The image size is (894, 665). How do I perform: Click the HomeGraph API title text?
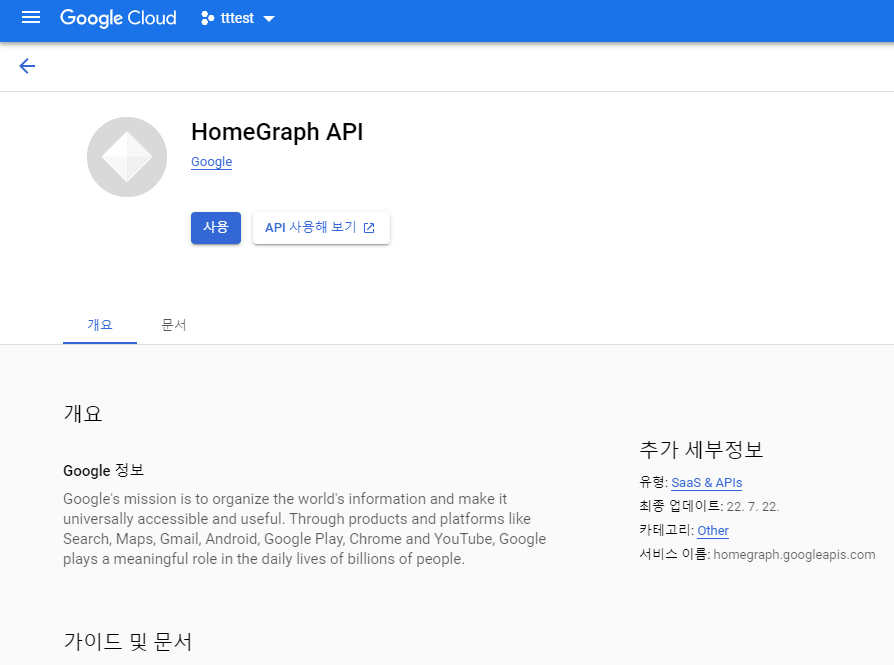[277, 132]
